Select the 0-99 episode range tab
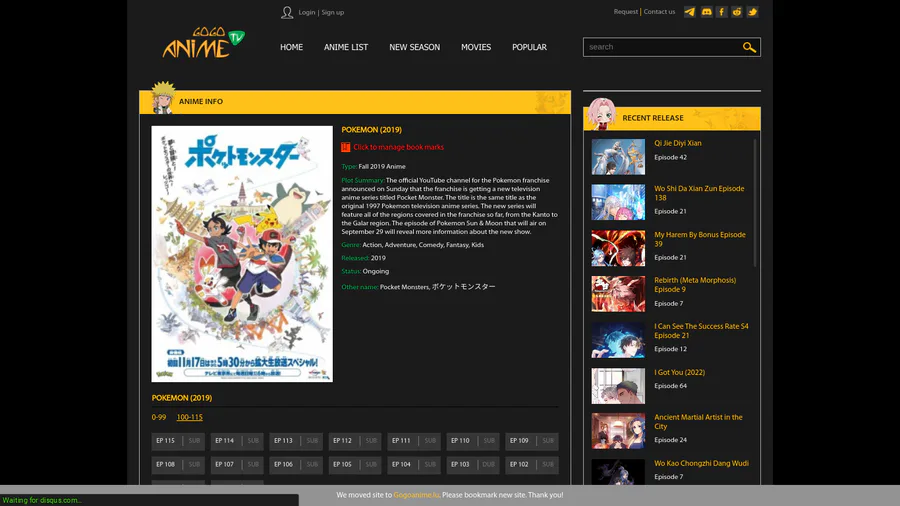The width and height of the screenshot is (900, 506). click(x=158, y=417)
